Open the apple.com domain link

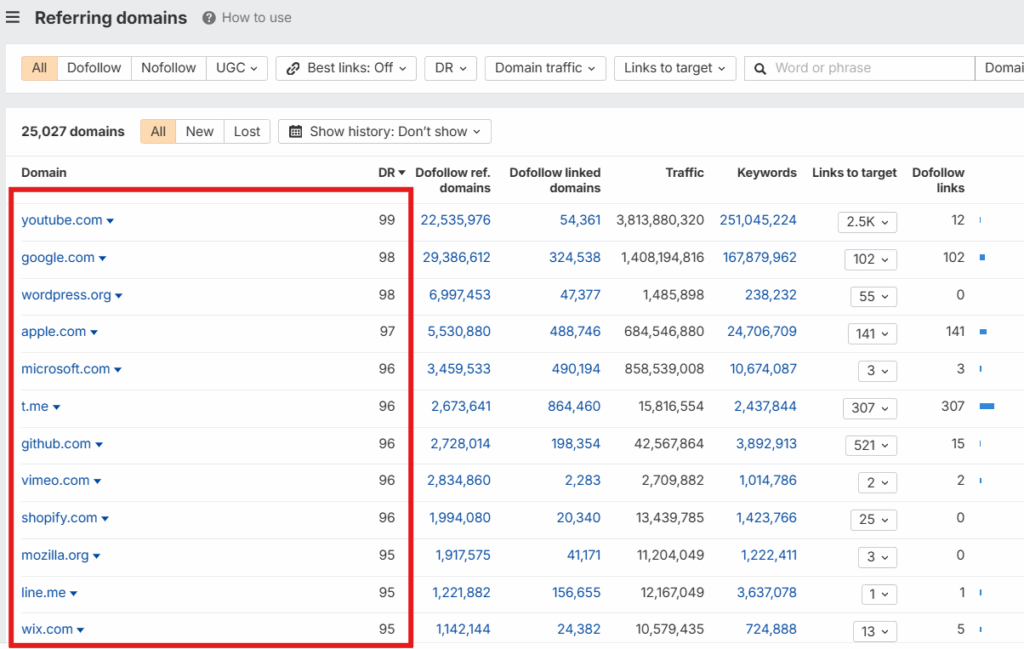[54, 331]
